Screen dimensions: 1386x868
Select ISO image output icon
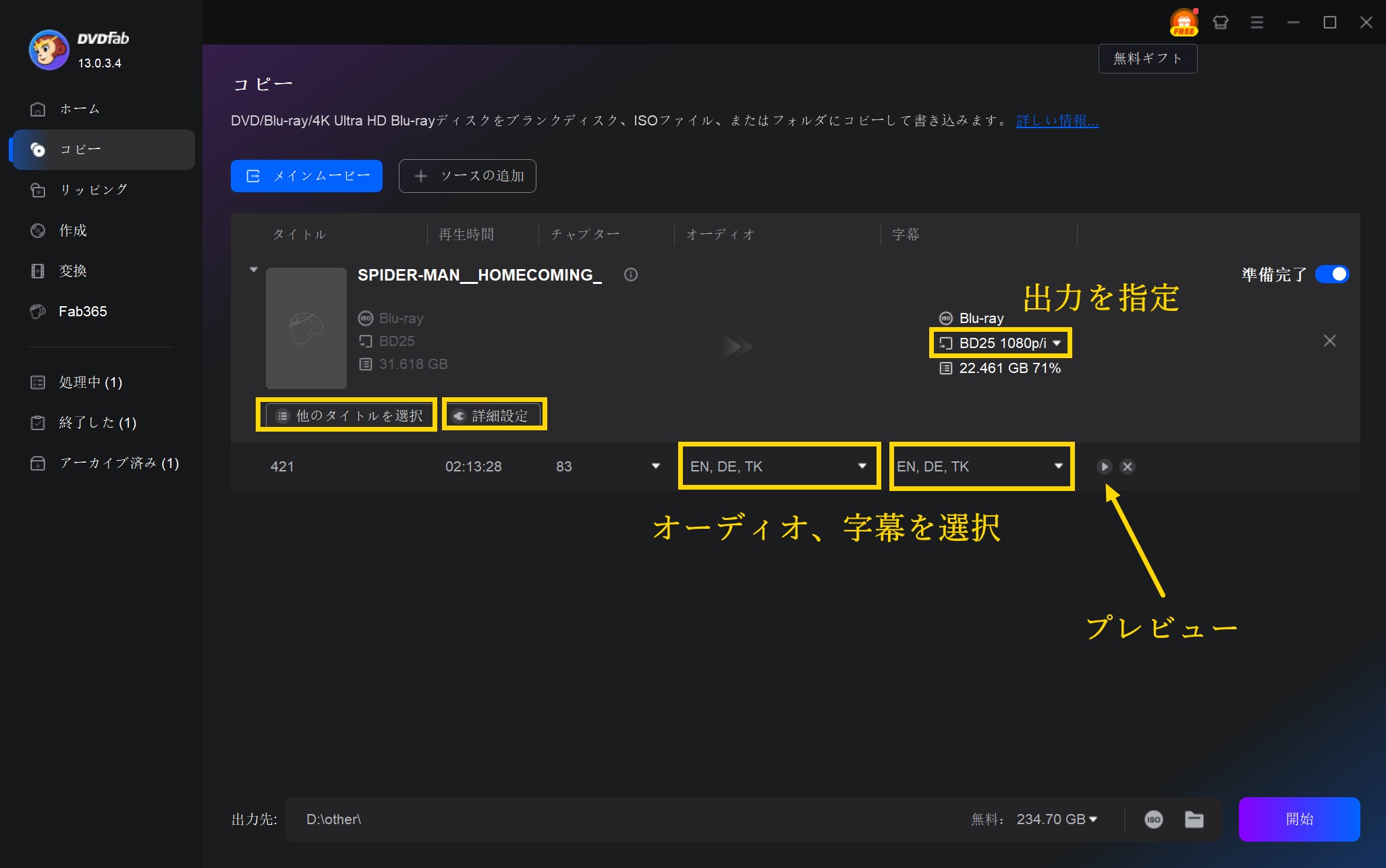click(1154, 819)
